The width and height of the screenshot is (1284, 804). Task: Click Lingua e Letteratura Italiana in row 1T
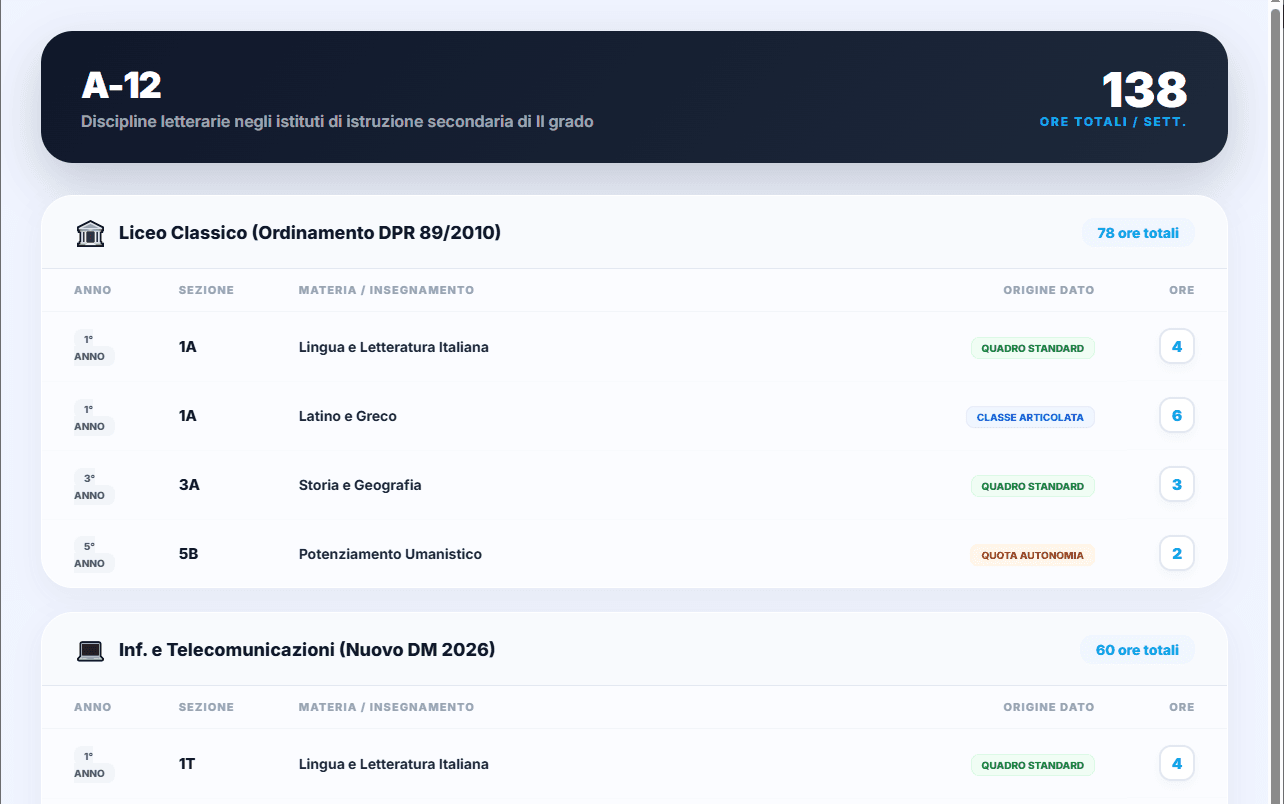coord(394,764)
